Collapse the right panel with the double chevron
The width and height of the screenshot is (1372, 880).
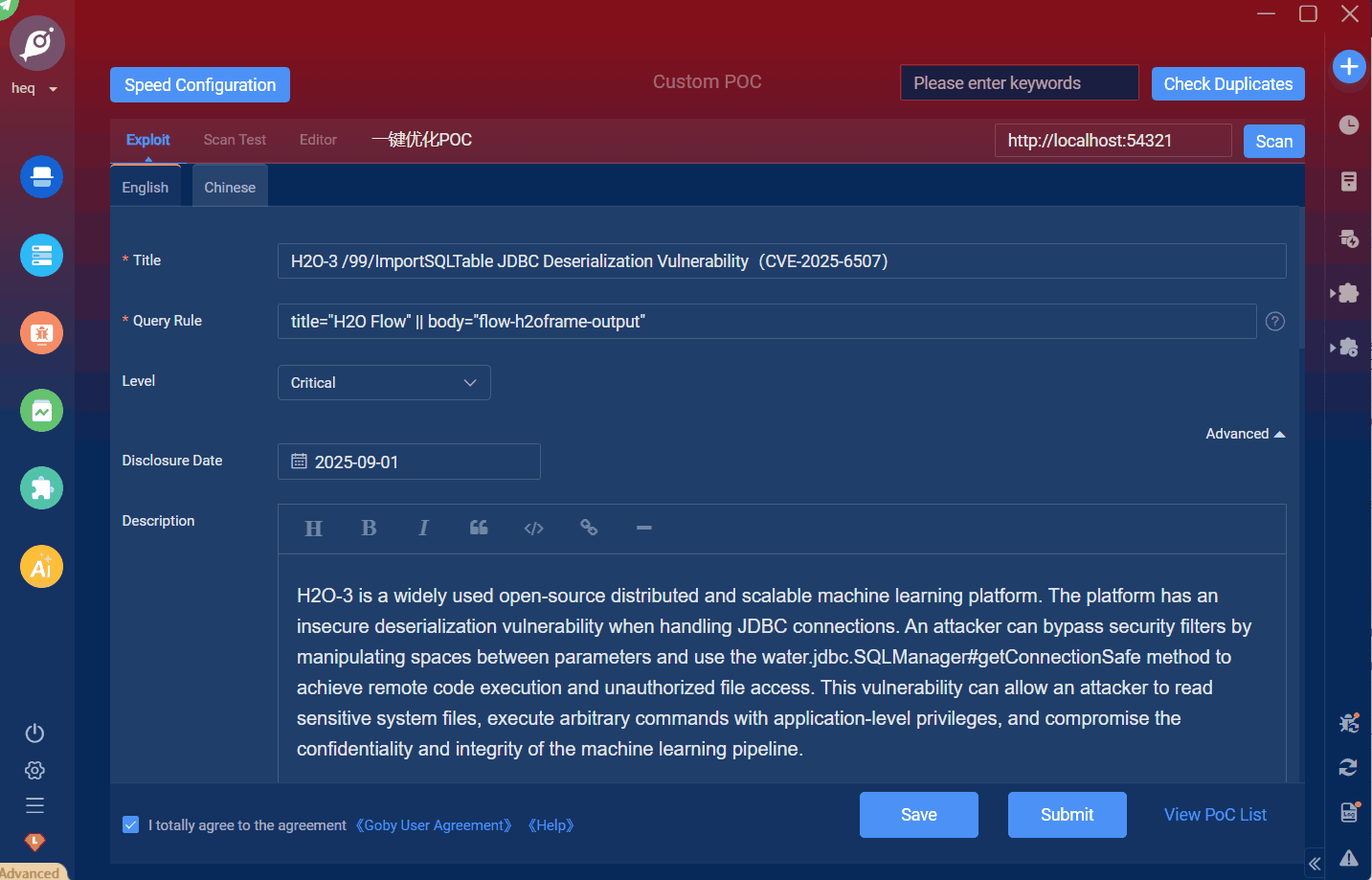[x=1315, y=864]
